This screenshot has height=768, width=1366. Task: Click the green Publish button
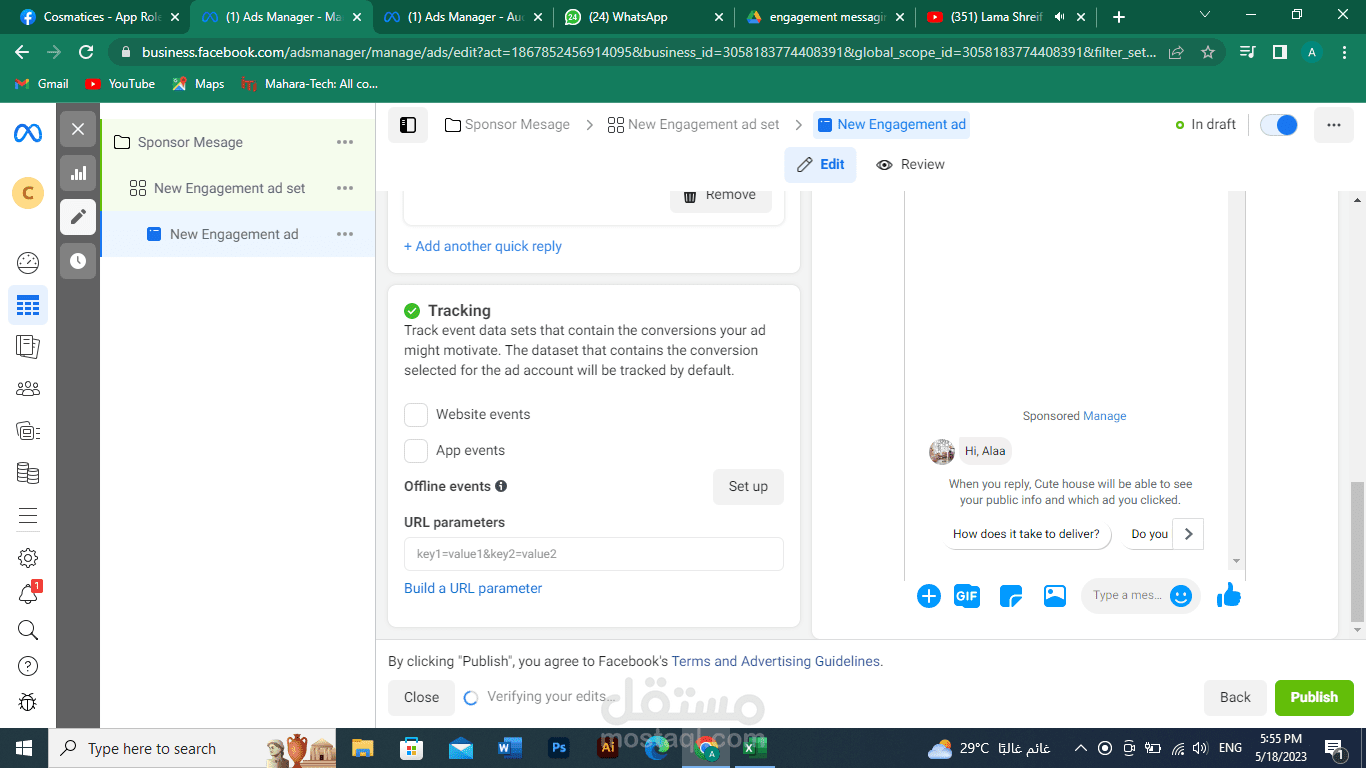pyautogui.click(x=1314, y=697)
